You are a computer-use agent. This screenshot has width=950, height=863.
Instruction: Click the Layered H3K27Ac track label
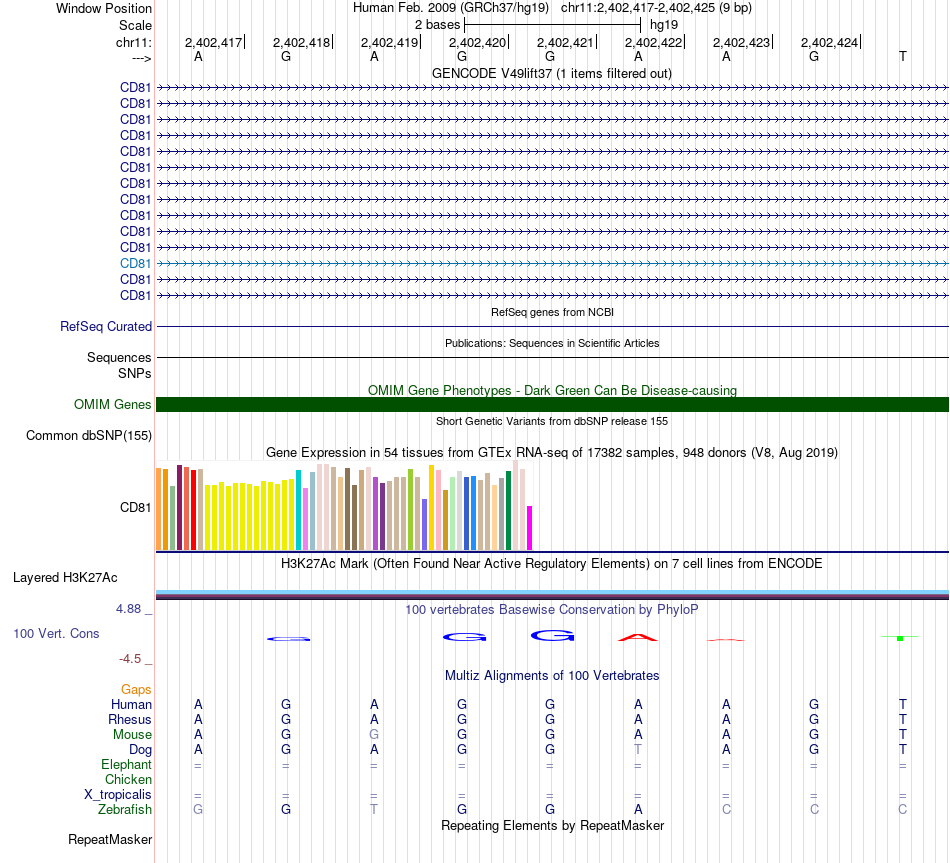pos(65,578)
